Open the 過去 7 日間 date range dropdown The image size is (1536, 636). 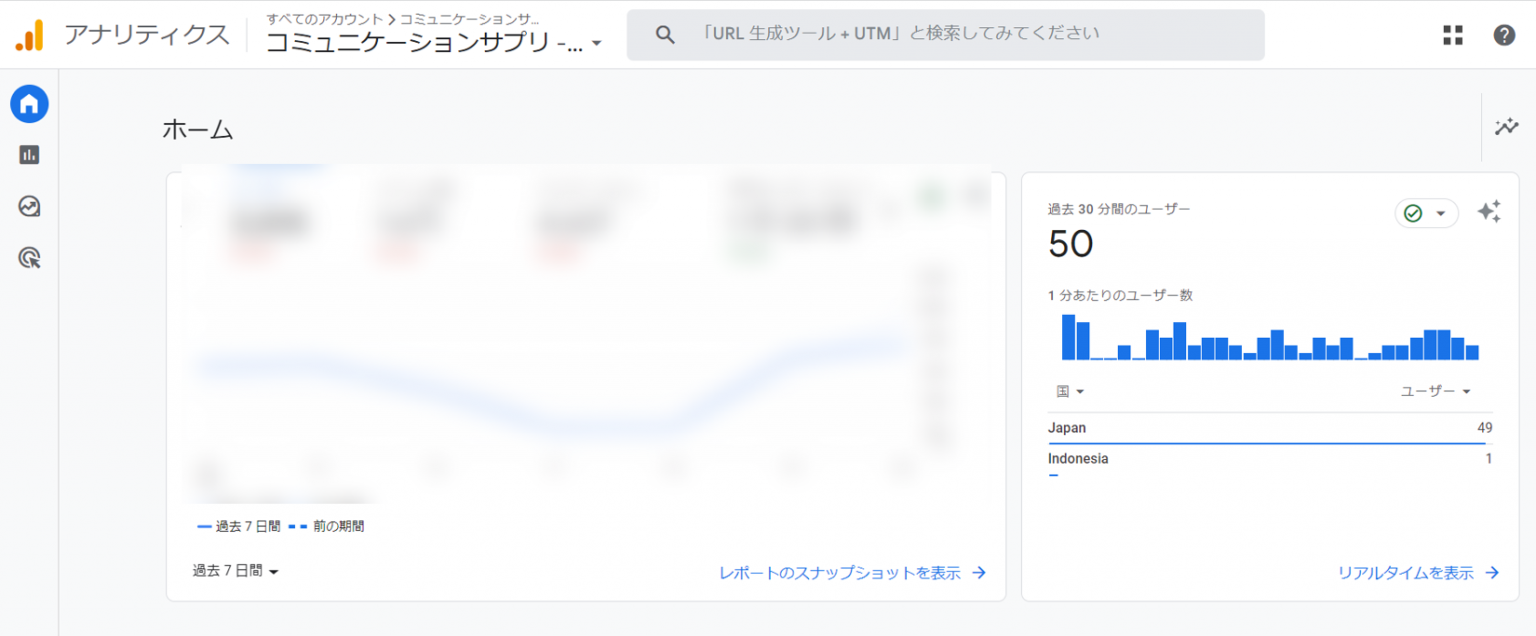click(x=236, y=571)
